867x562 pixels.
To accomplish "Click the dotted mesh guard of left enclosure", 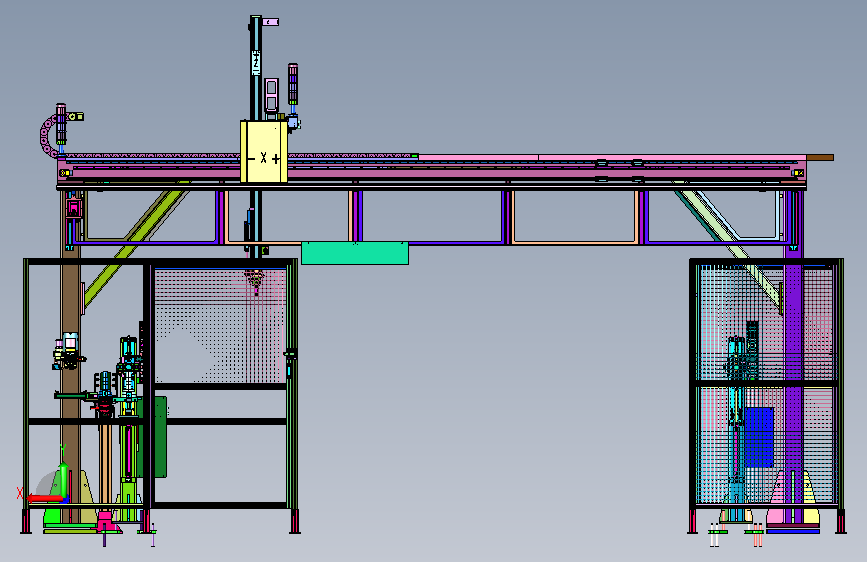I will point(220,325).
